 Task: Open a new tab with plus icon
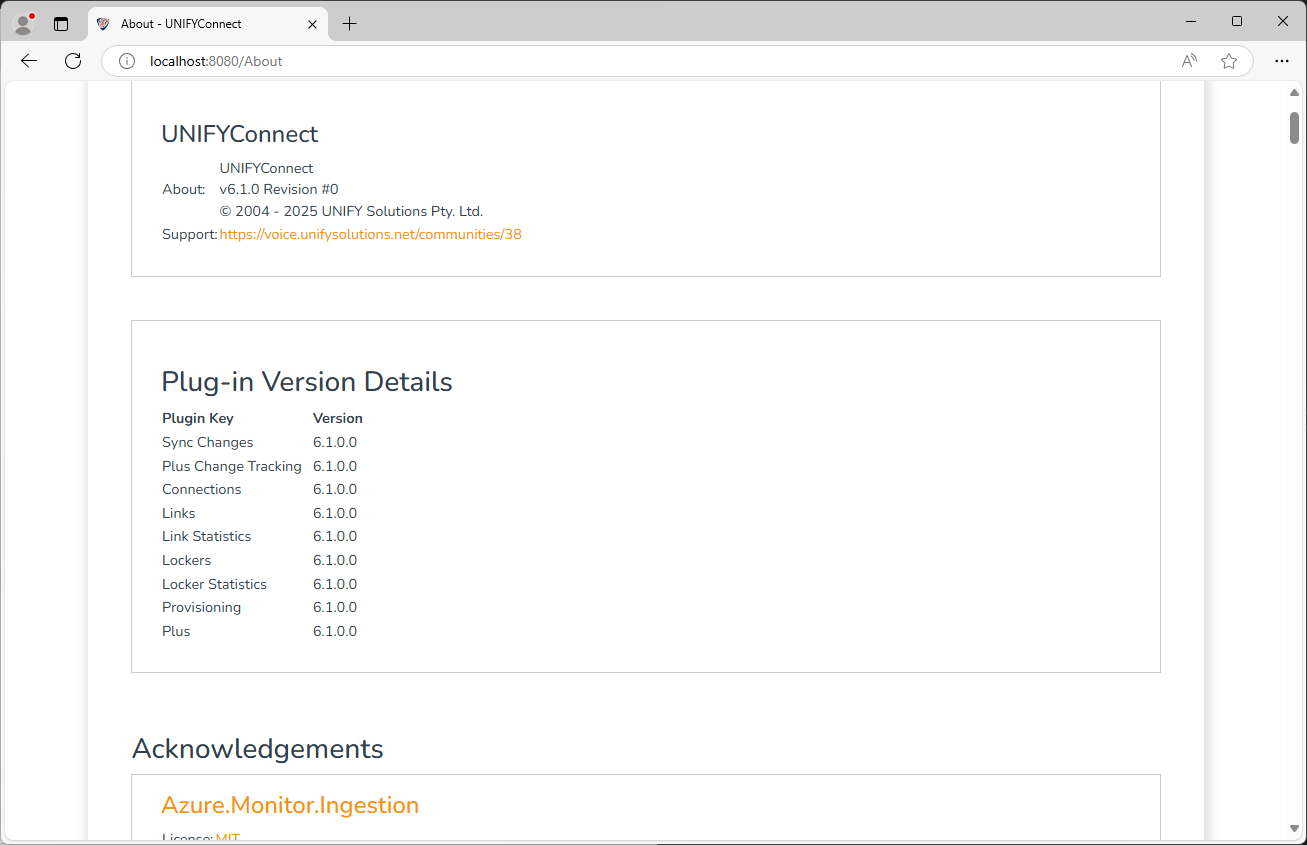[349, 24]
